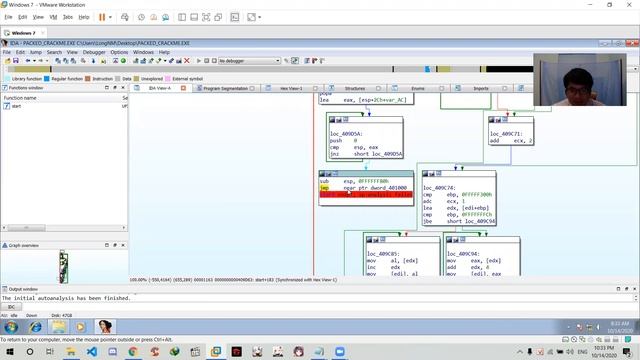Select the Windows 7 VM tab
The image size is (640, 360).
(23, 33)
